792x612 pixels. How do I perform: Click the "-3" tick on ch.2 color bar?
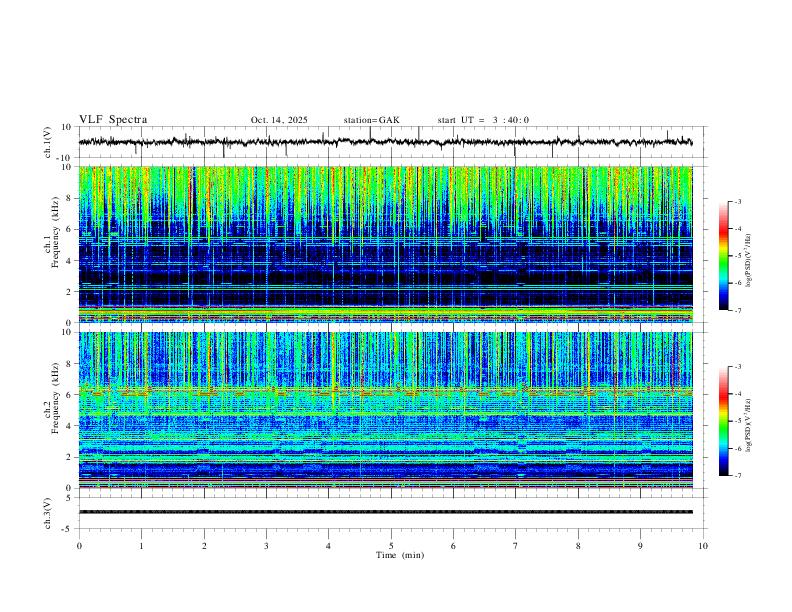[x=738, y=367]
